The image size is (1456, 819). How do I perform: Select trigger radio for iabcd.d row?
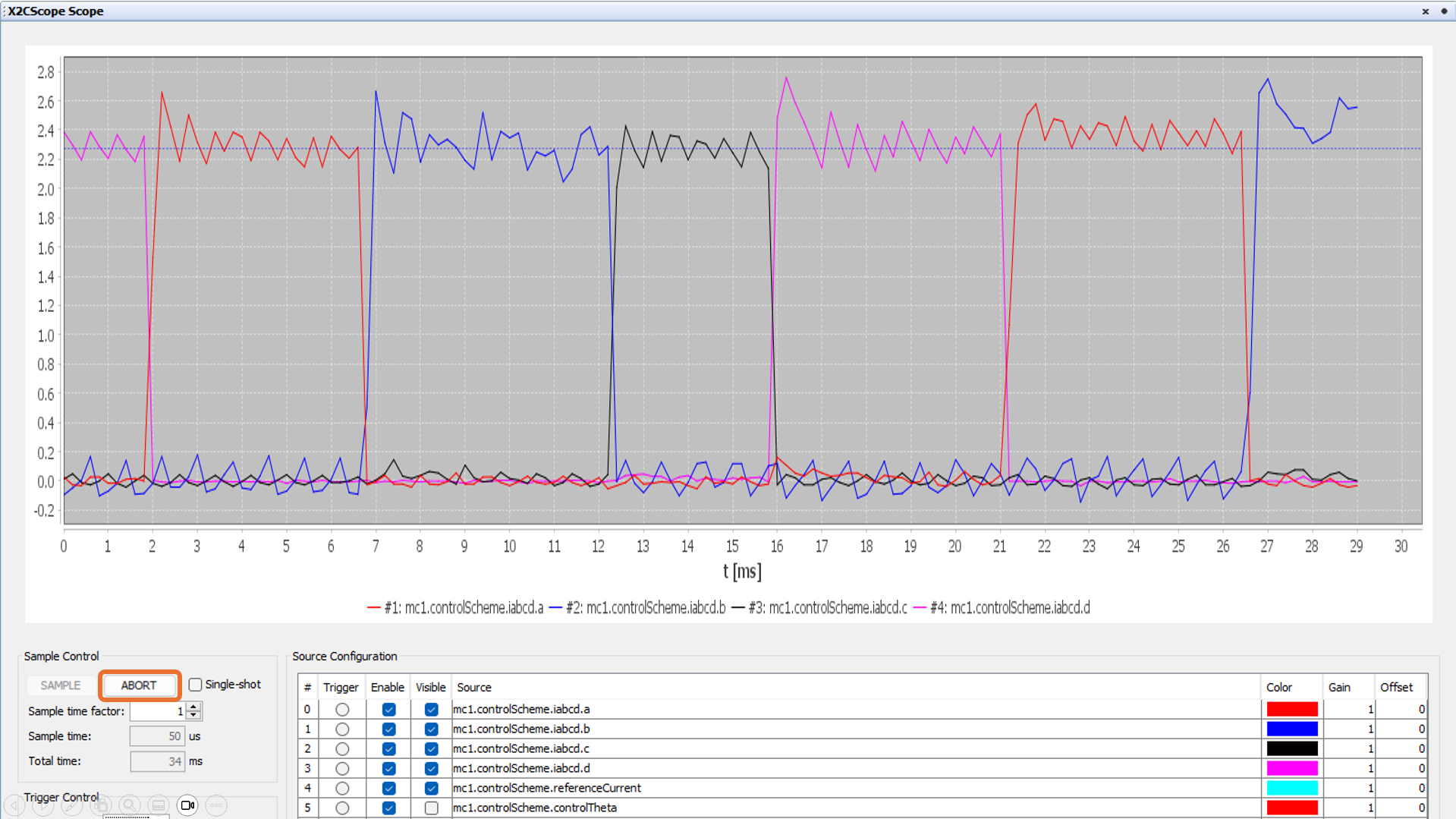pyautogui.click(x=342, y=769)
